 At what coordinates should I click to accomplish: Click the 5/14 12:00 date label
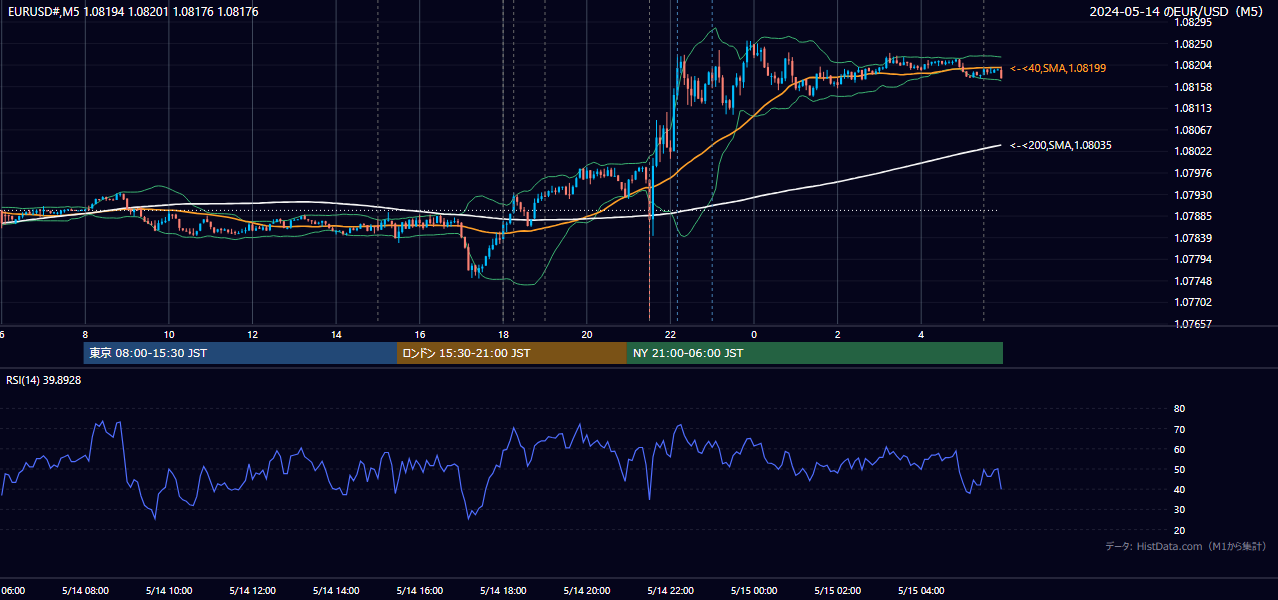click(252, 590)
